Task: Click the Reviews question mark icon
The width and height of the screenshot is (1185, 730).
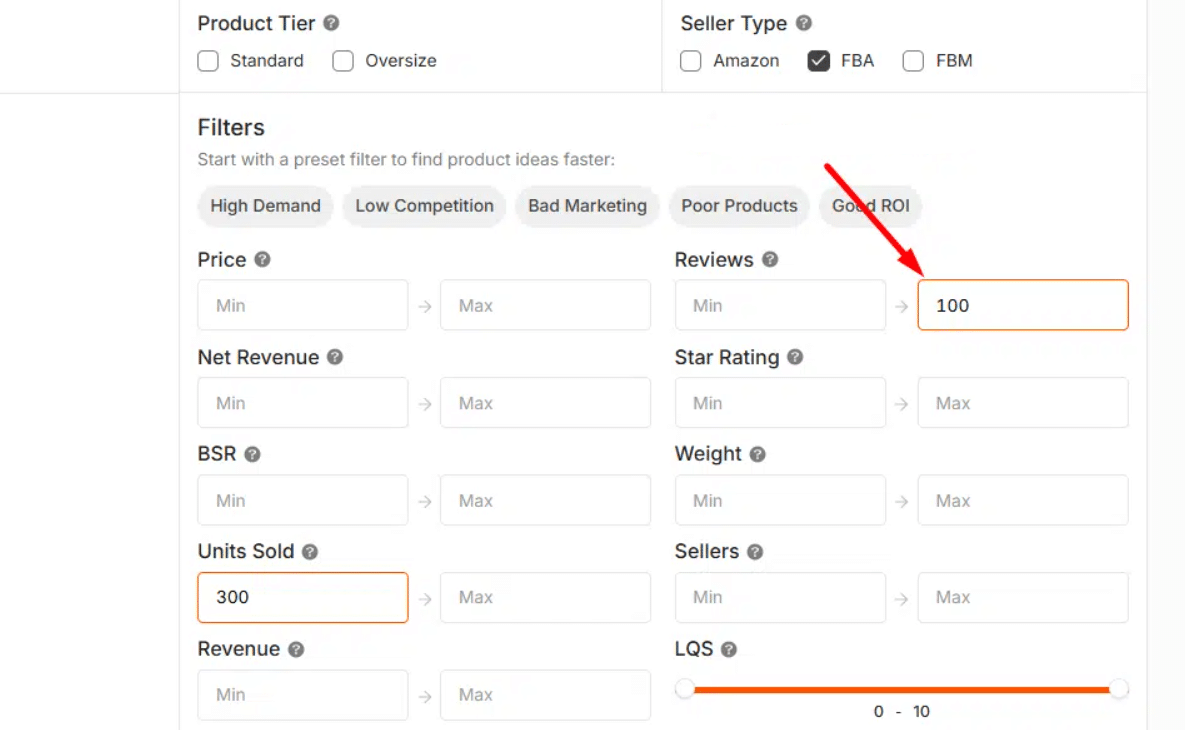Action: pyautogui.click(x=770, y=260)
